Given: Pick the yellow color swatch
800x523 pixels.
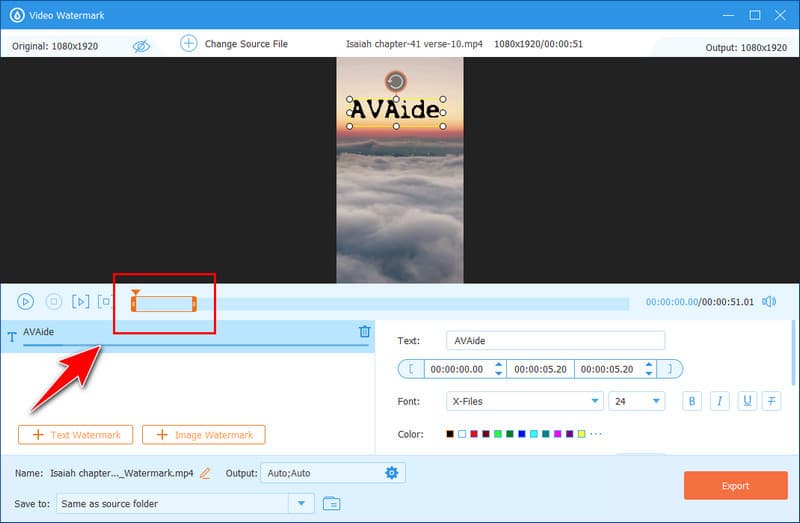Looking at the screenshot, I should pos(582,434).
